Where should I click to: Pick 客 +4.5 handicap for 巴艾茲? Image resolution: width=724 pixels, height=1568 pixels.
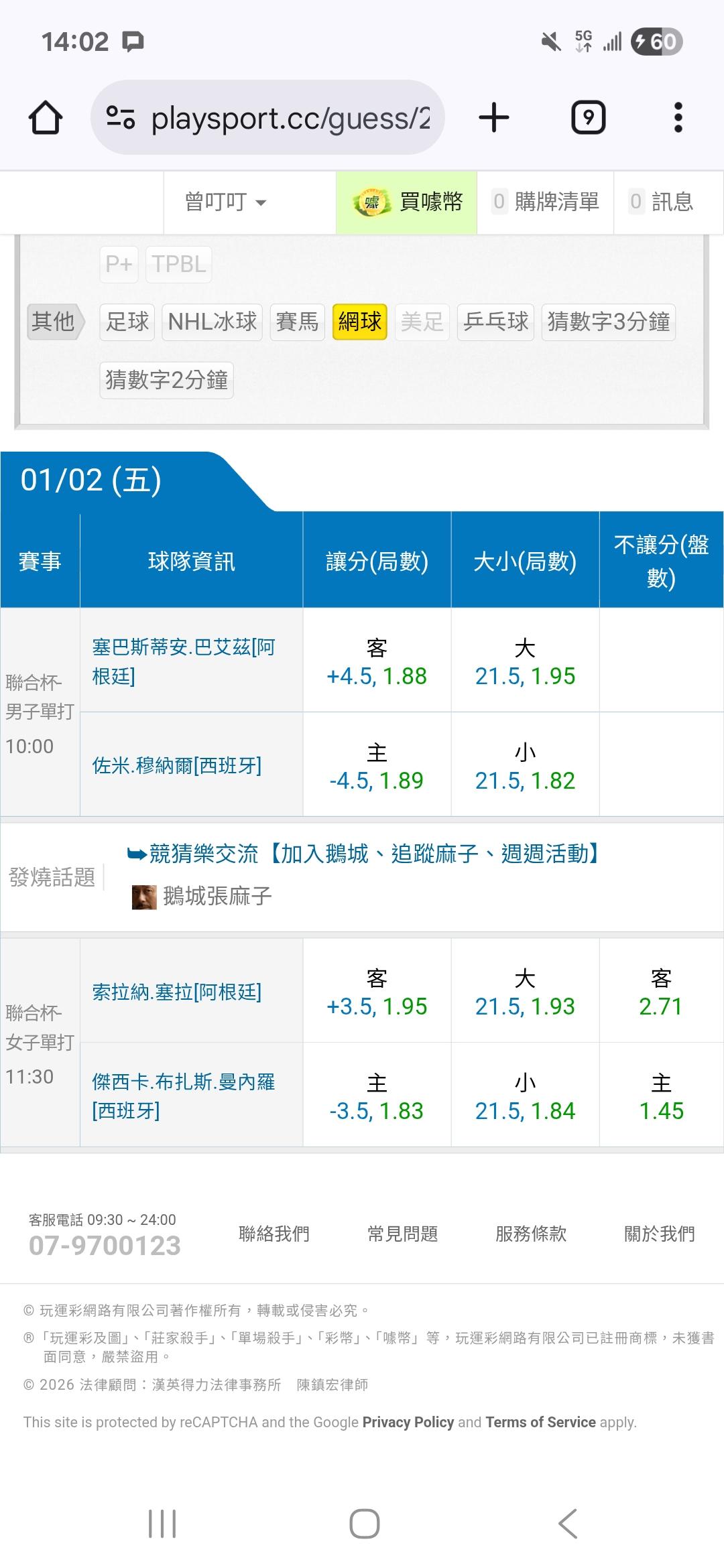[377, 662]
